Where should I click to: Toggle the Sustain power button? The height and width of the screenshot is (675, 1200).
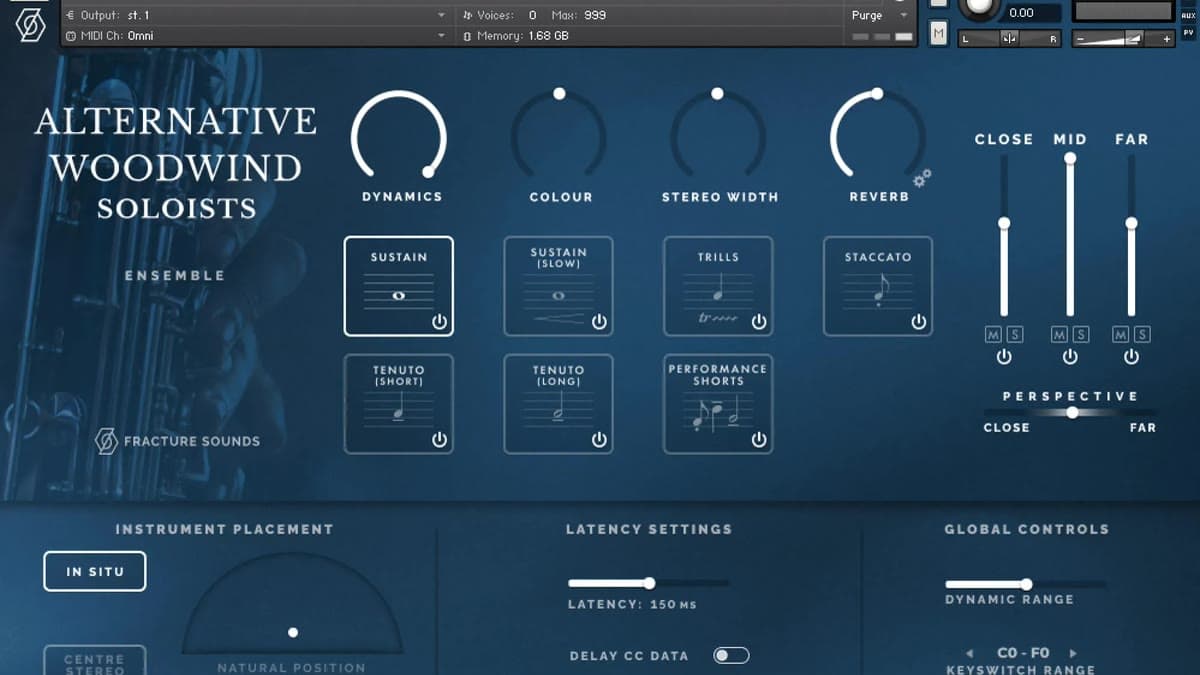[439, 322]
